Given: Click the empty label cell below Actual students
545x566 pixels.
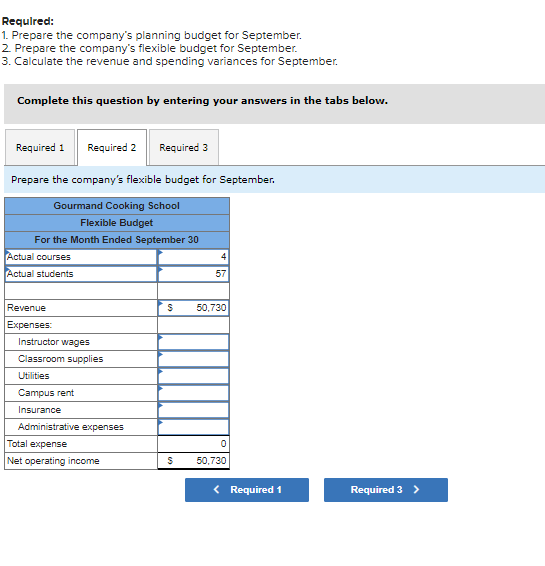Looking at the screenshot, I should pyautogui.click(x=81, y=291).
